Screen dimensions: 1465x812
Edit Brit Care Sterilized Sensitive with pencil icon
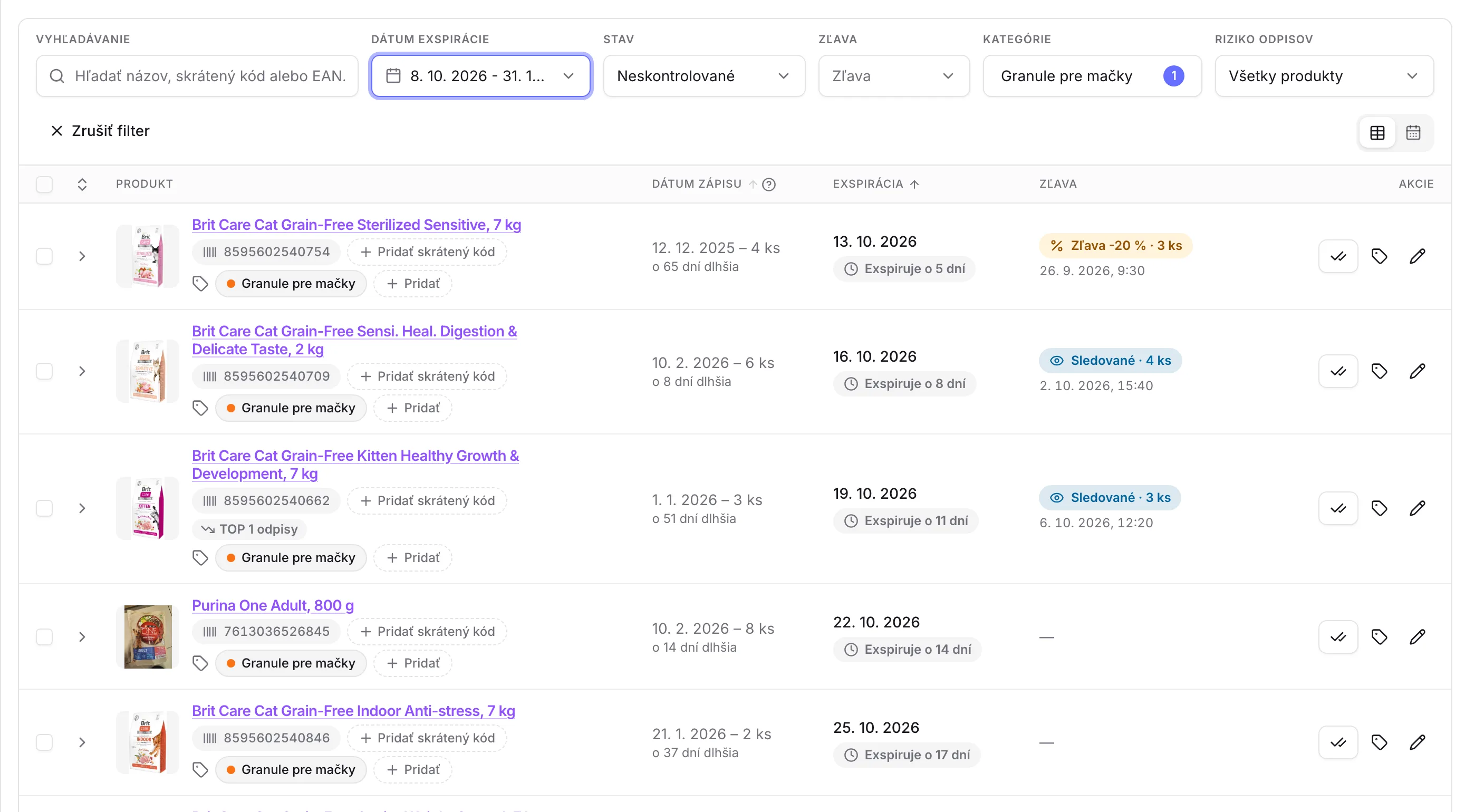tap(1418, 256)
